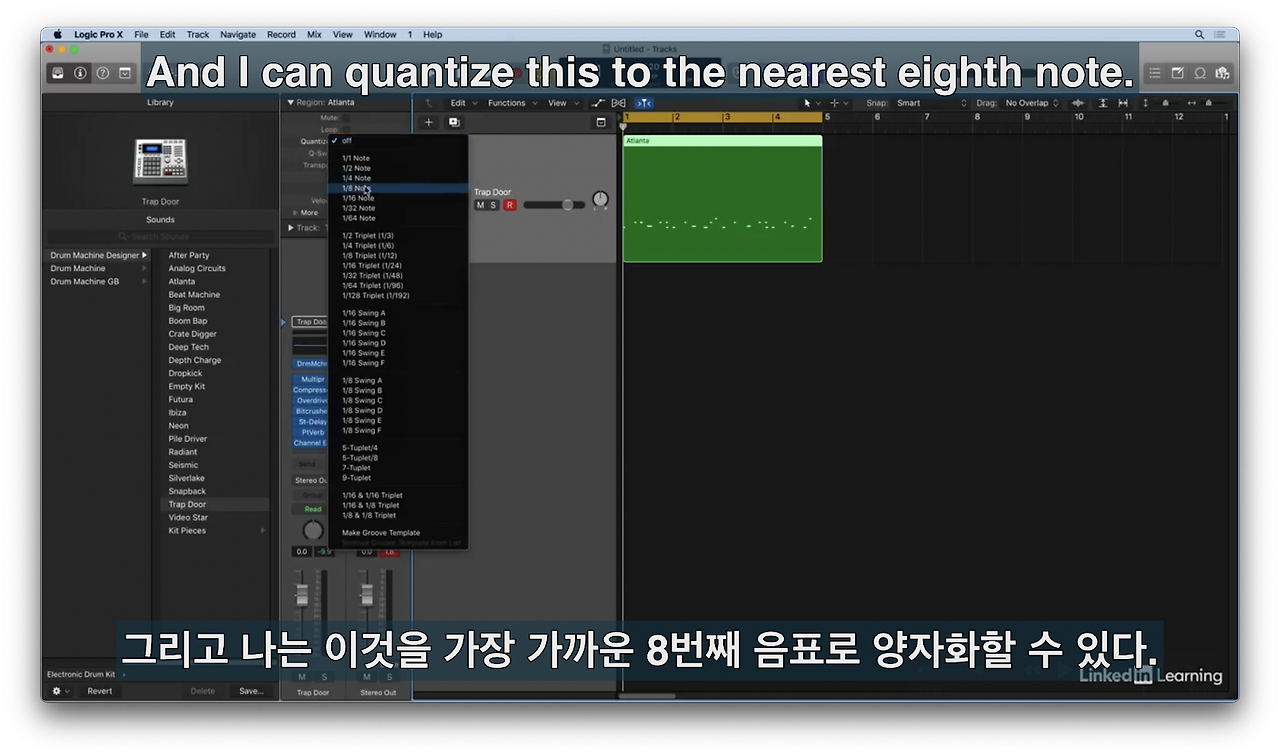Select the green Atlanta MIDI region
The image size is (1280, 756).
[722, 199]
